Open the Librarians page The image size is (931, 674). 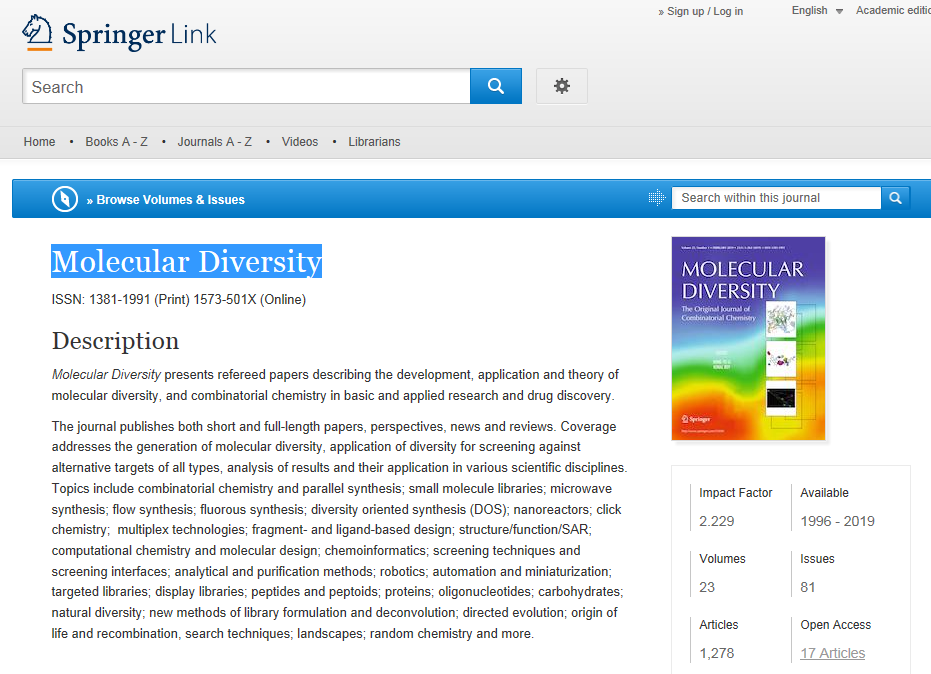pyautogui.click(x=374, y=142)
